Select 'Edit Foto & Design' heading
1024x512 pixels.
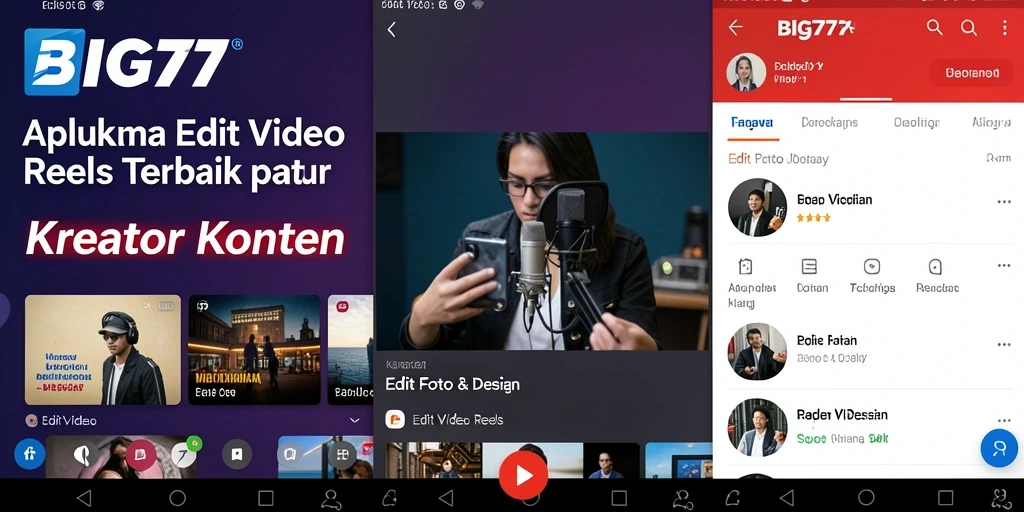(x=453, y=384)
